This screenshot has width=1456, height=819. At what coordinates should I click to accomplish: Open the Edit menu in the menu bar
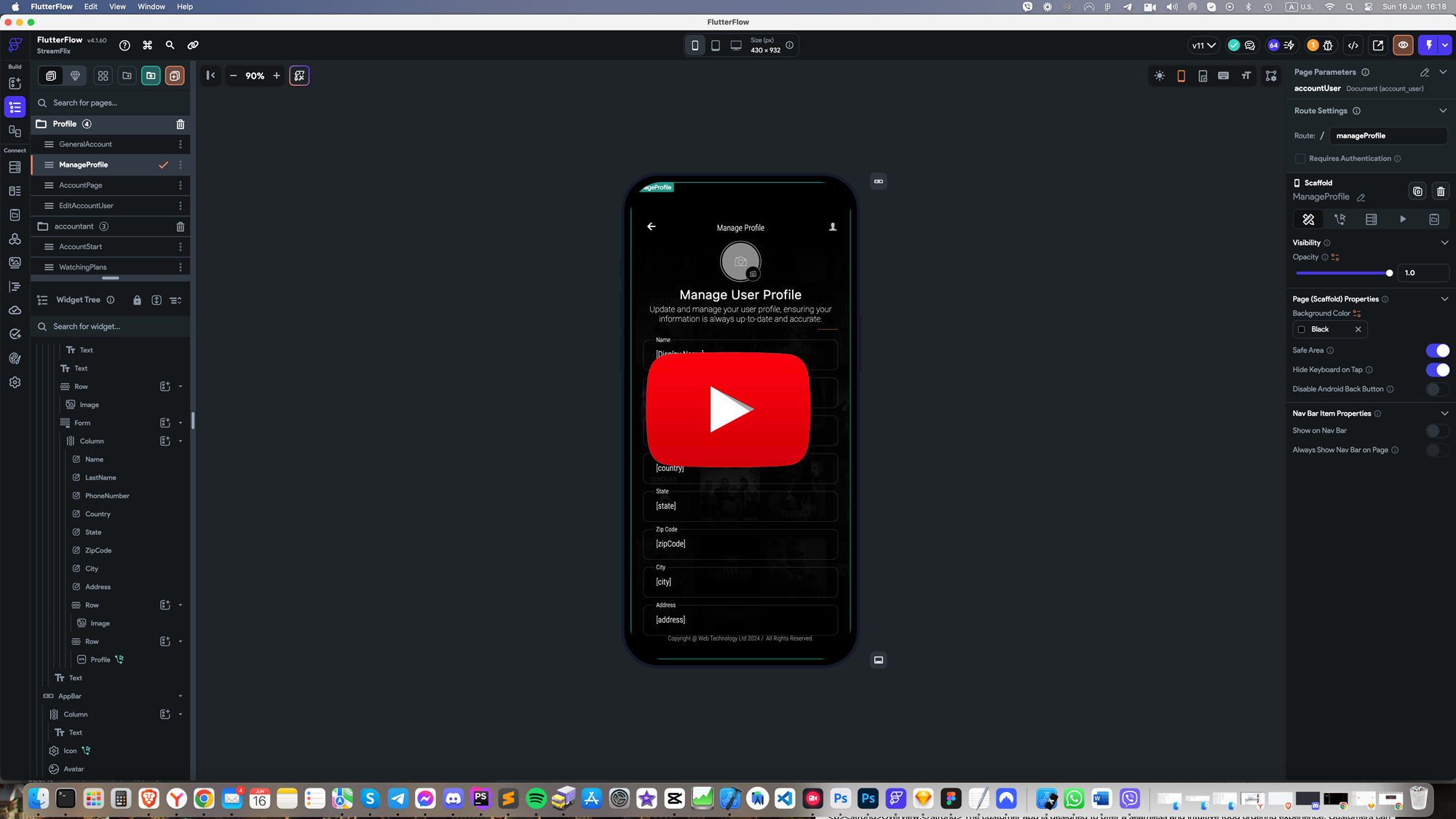tap(90, 7)
